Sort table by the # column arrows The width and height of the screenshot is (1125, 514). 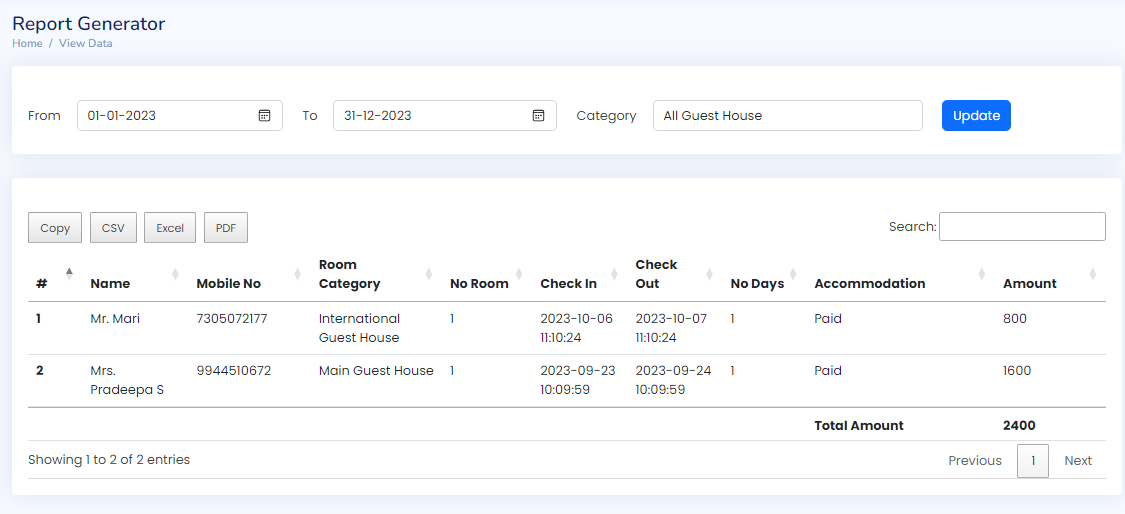69,274
